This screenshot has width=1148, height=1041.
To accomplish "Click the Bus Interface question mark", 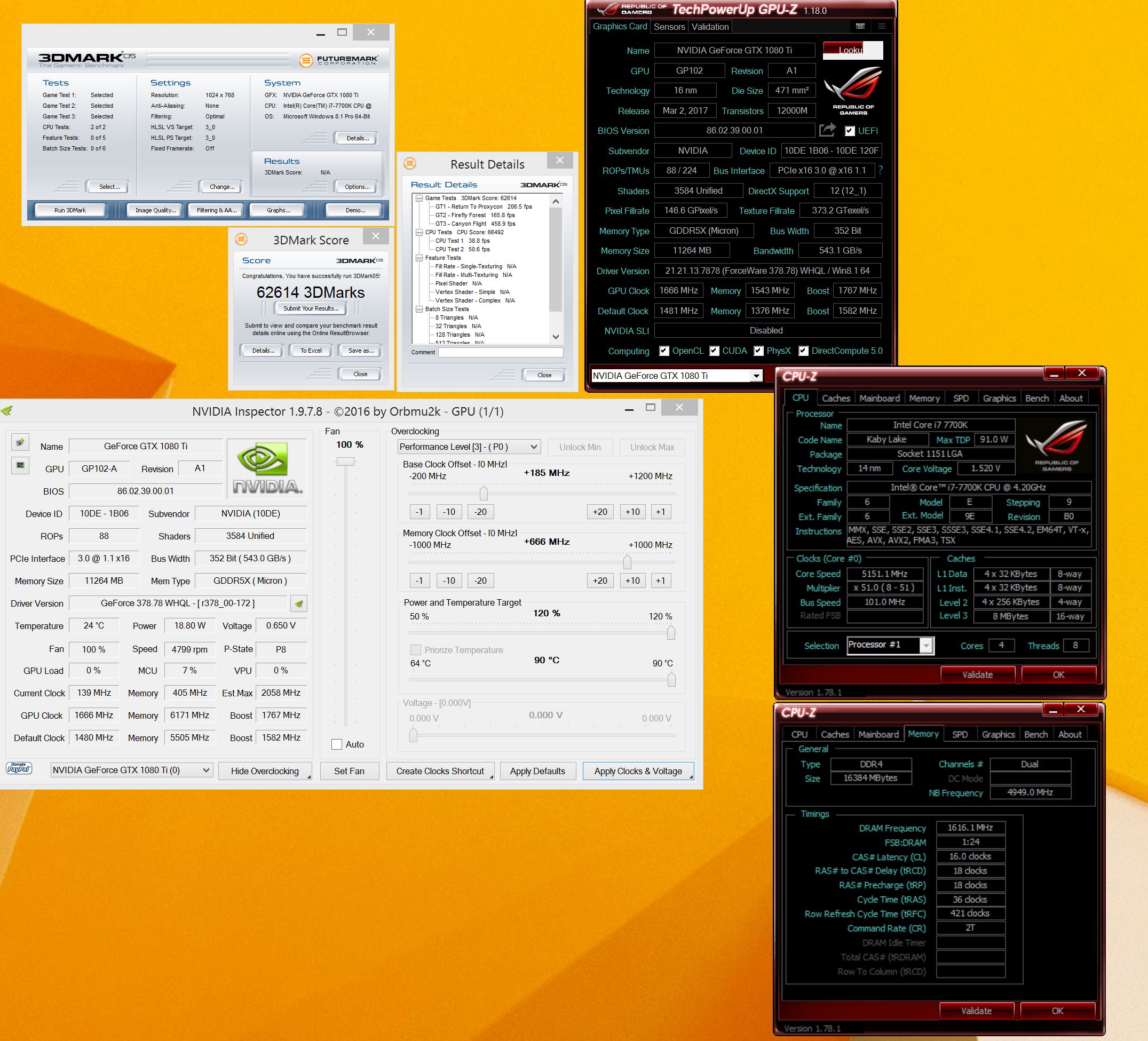I will click(x=881, y=170).
